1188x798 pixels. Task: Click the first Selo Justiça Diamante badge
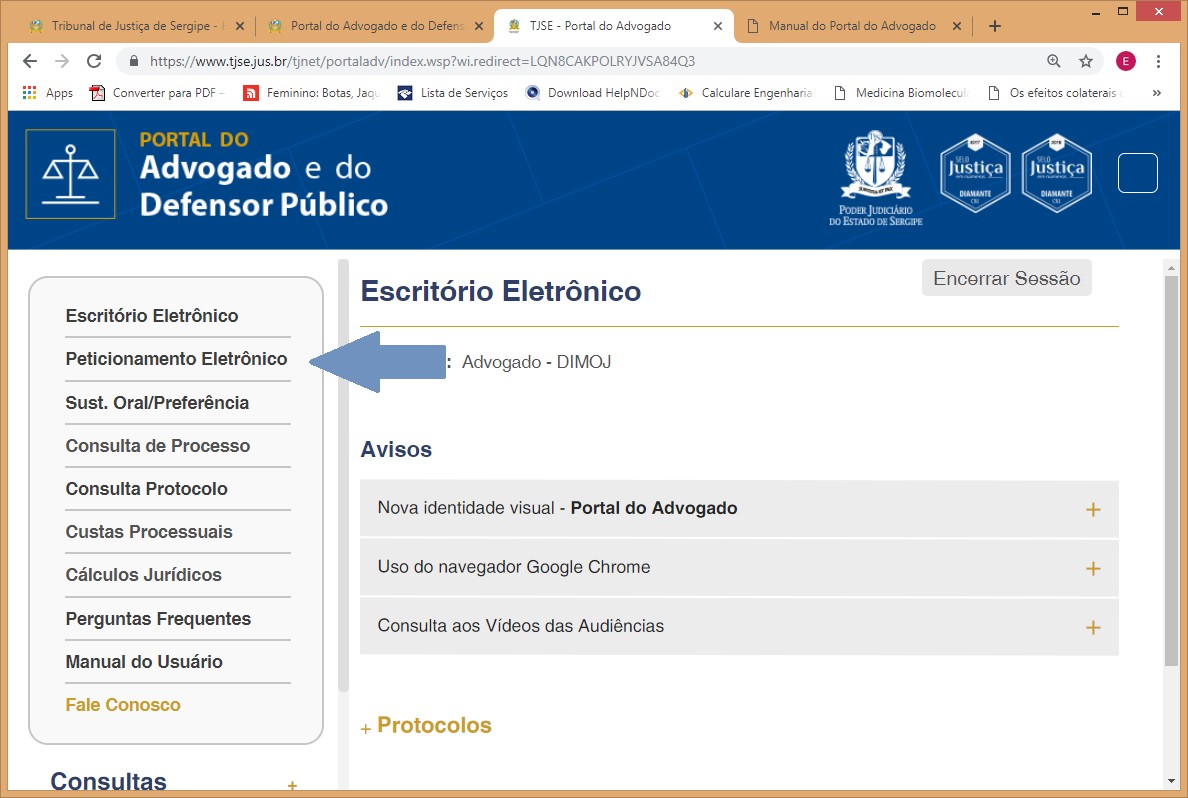pos(975,174)
